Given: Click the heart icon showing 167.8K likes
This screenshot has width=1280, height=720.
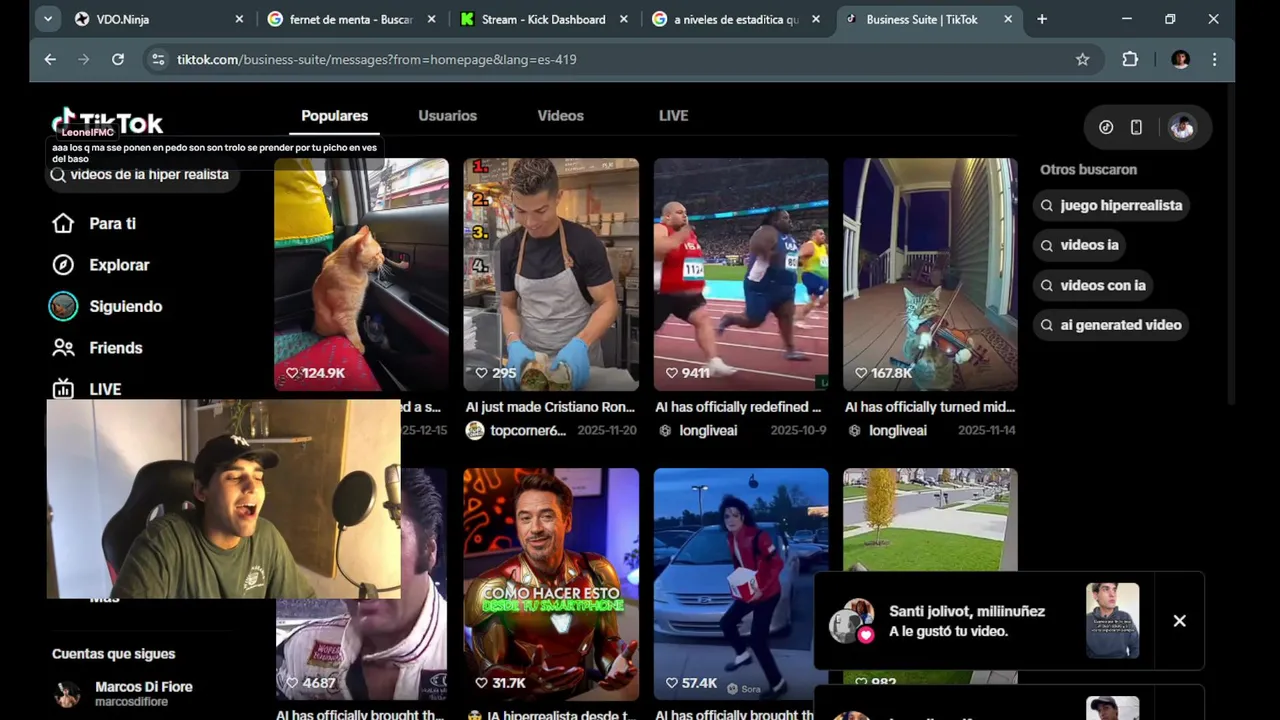Looking at the screenshot, I should coord(861,373).
